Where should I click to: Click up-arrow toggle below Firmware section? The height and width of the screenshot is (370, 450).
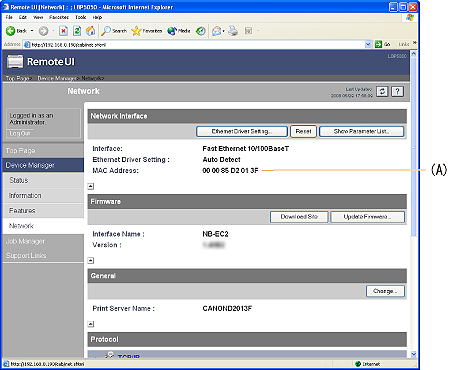pyautogui.click(x=91, y=260)
